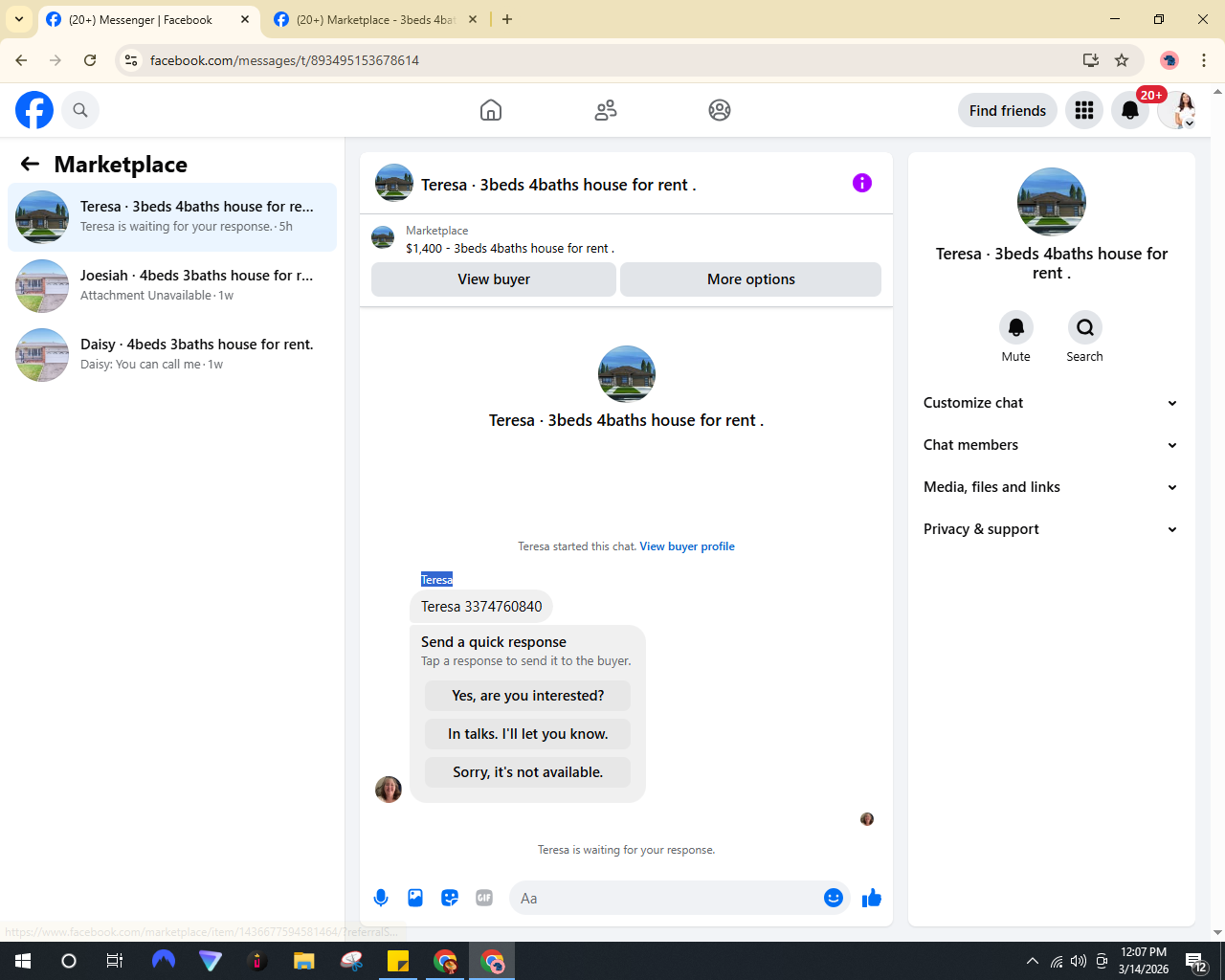
Task: Expand Media, files and links section
Action: click(1050, 487)
